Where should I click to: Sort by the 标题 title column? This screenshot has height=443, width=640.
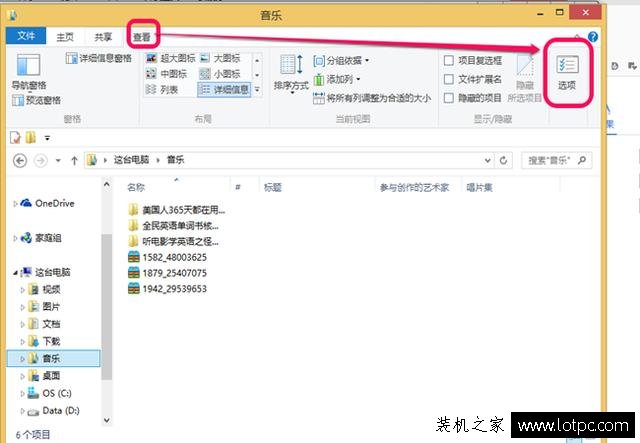[273, 187]
